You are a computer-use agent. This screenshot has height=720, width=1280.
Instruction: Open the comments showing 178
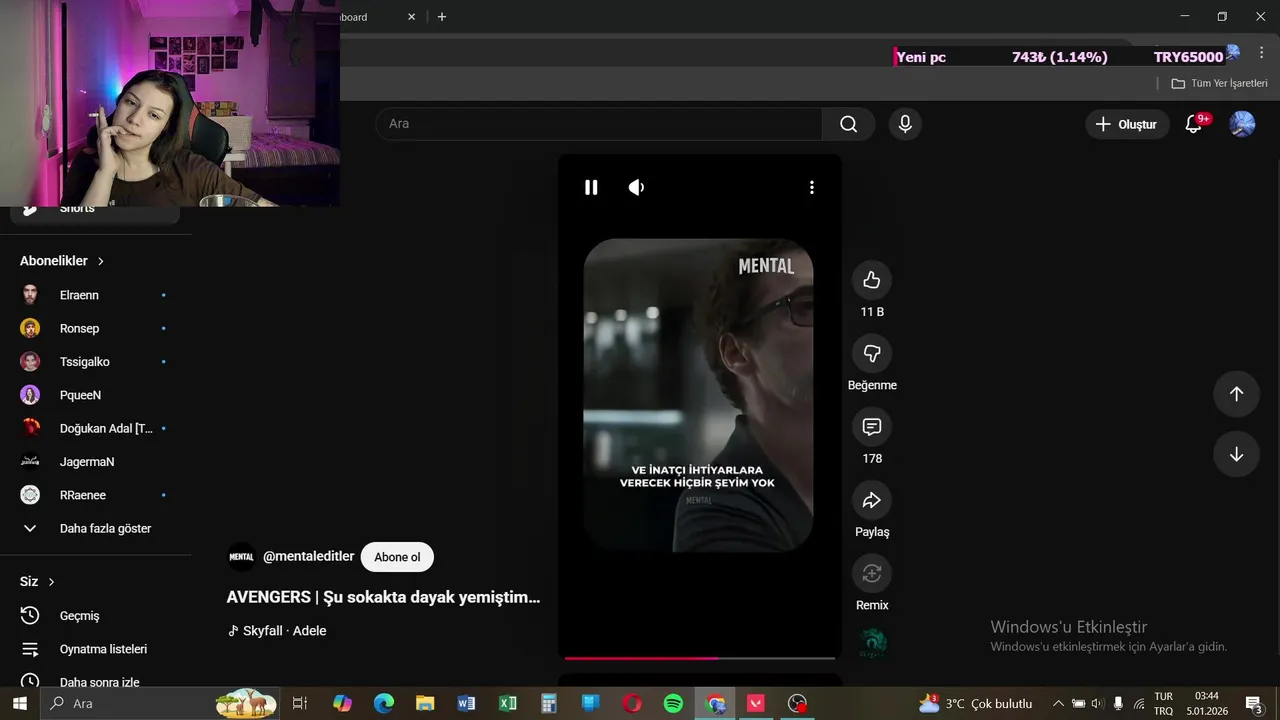(872, 427)
